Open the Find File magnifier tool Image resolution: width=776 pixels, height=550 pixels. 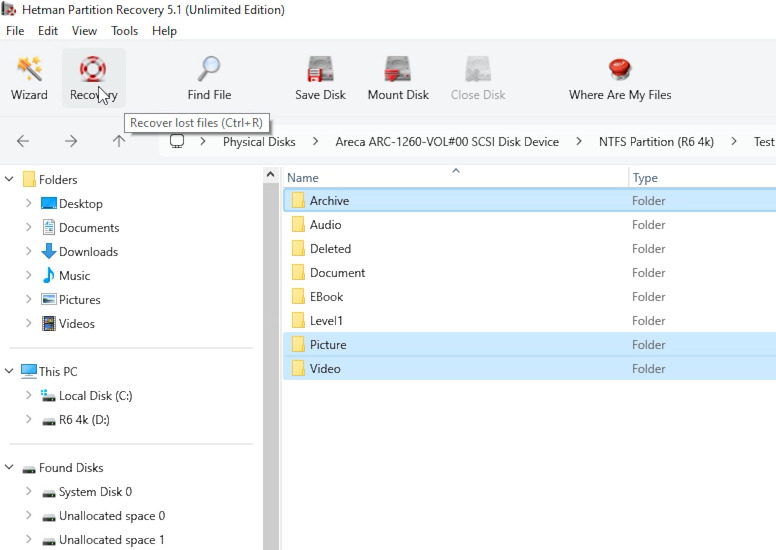click(209, 78)
